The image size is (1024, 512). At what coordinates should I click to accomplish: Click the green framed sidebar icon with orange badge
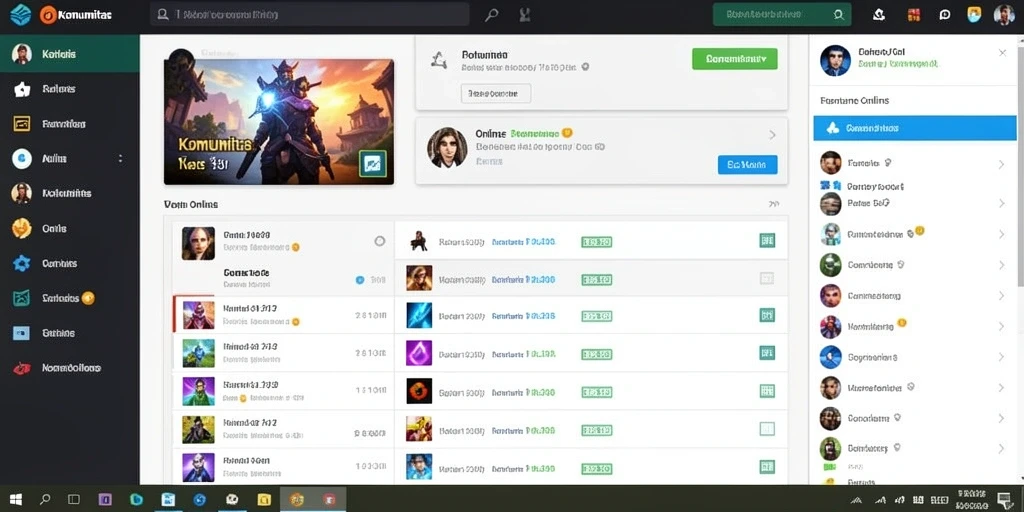tap(22, 298)
